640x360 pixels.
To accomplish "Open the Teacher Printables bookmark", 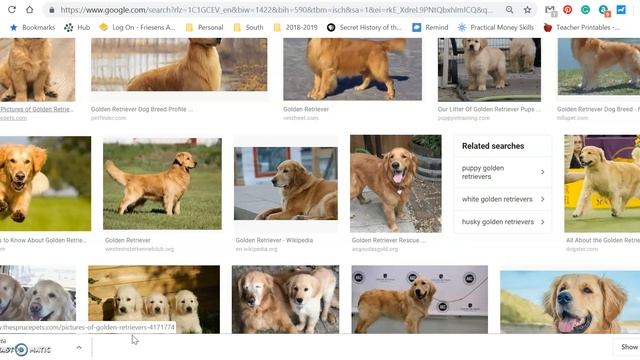I will (582, 27).
